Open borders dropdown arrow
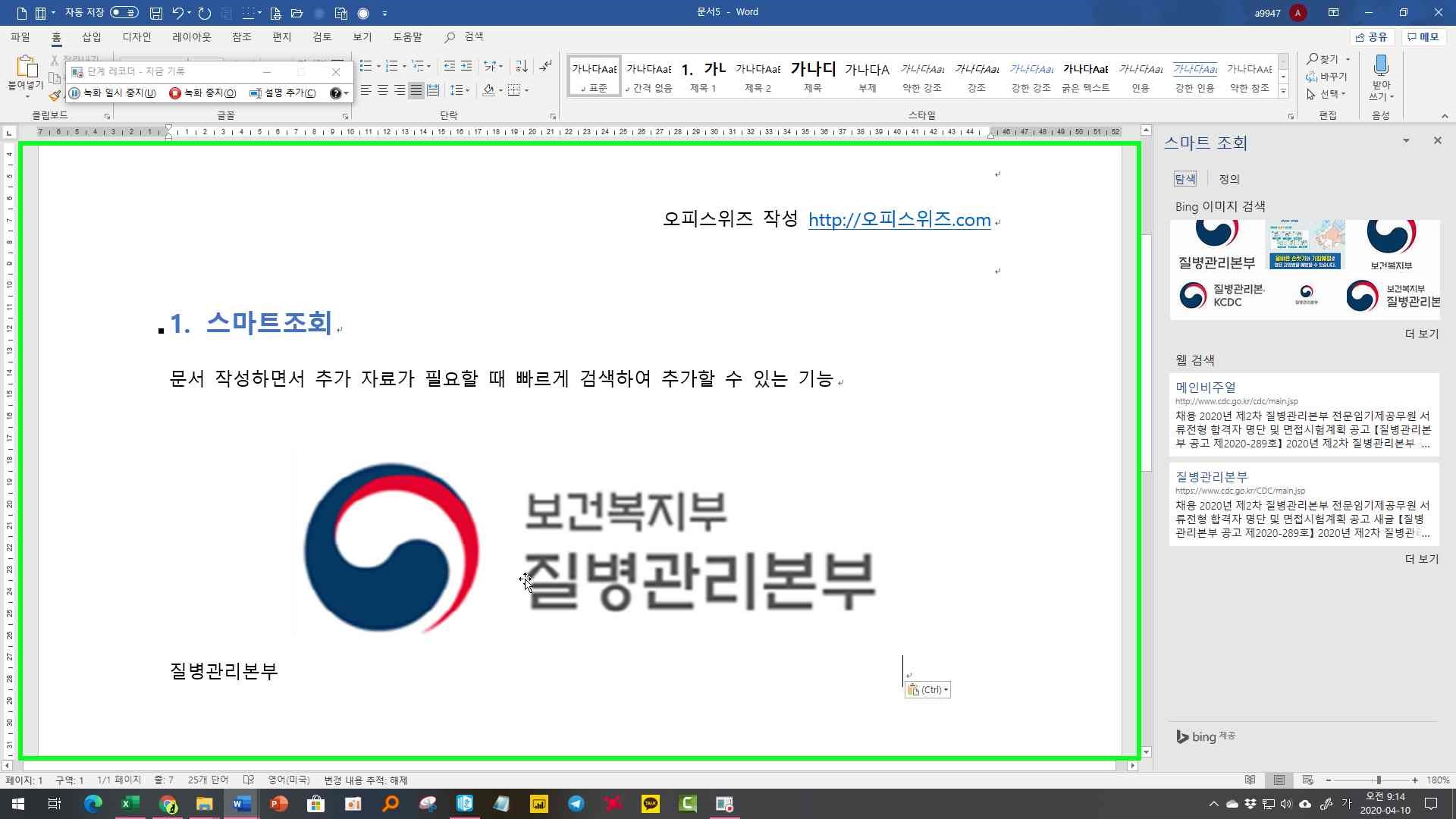1456x819 pixels. coord(526,90)
